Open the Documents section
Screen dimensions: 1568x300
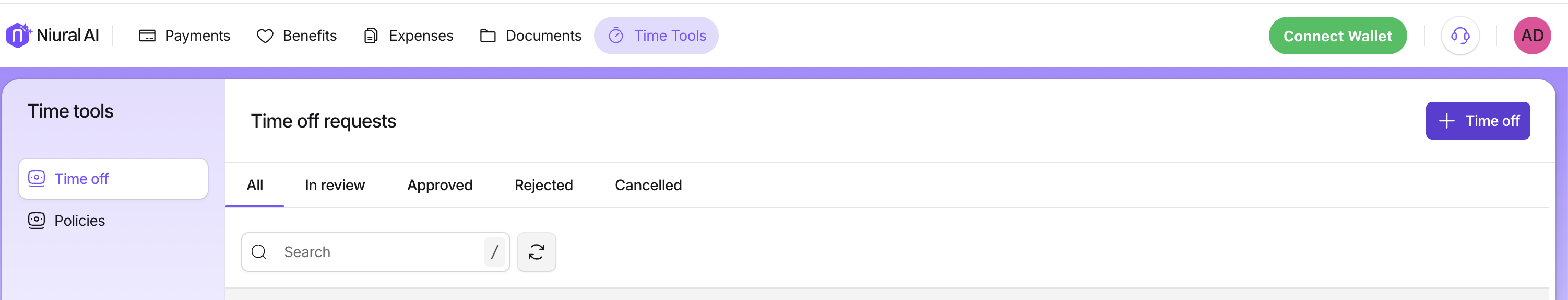(530, 36)
